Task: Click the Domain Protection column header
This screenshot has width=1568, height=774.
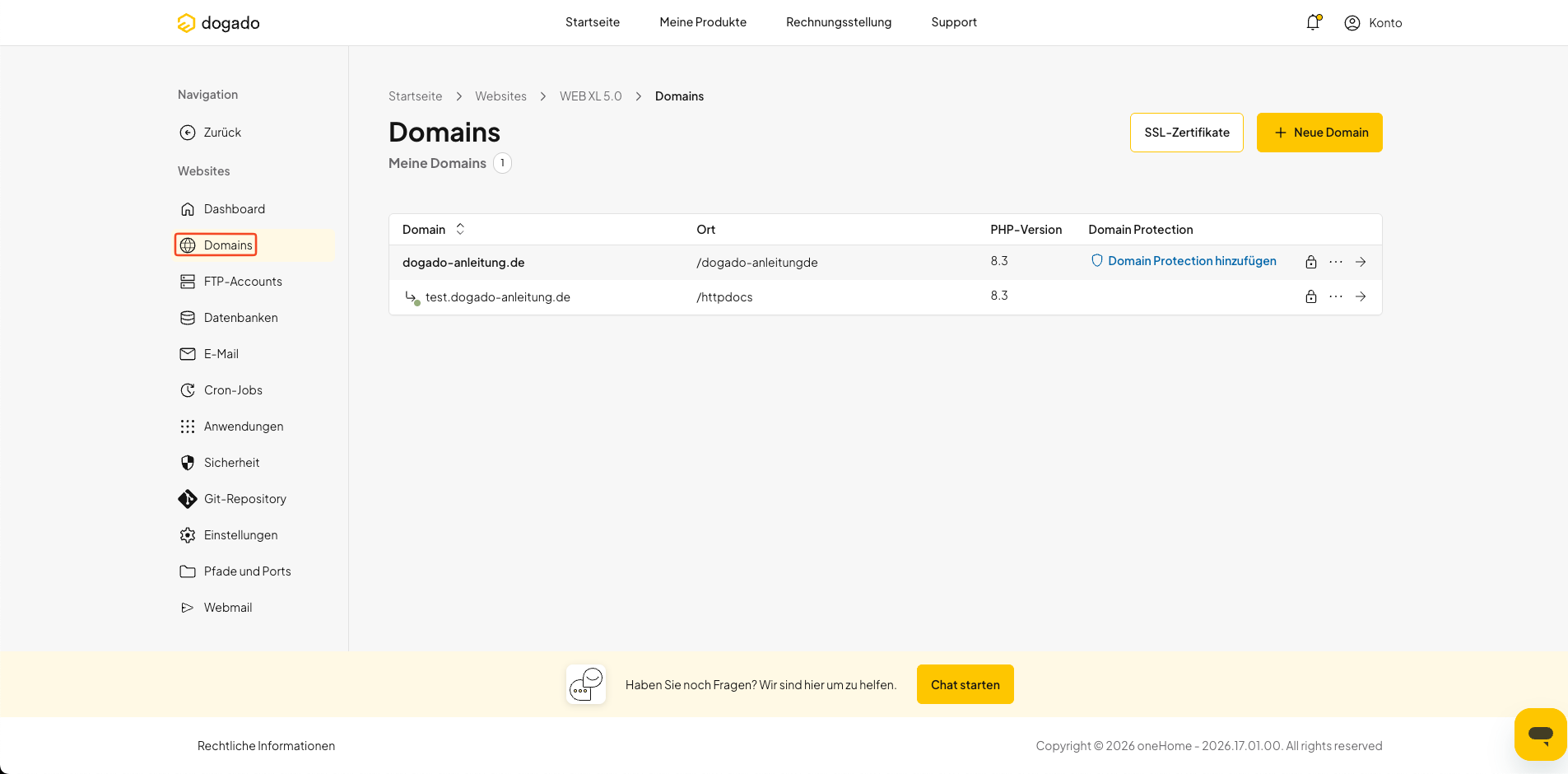Action: [1140, 230]
